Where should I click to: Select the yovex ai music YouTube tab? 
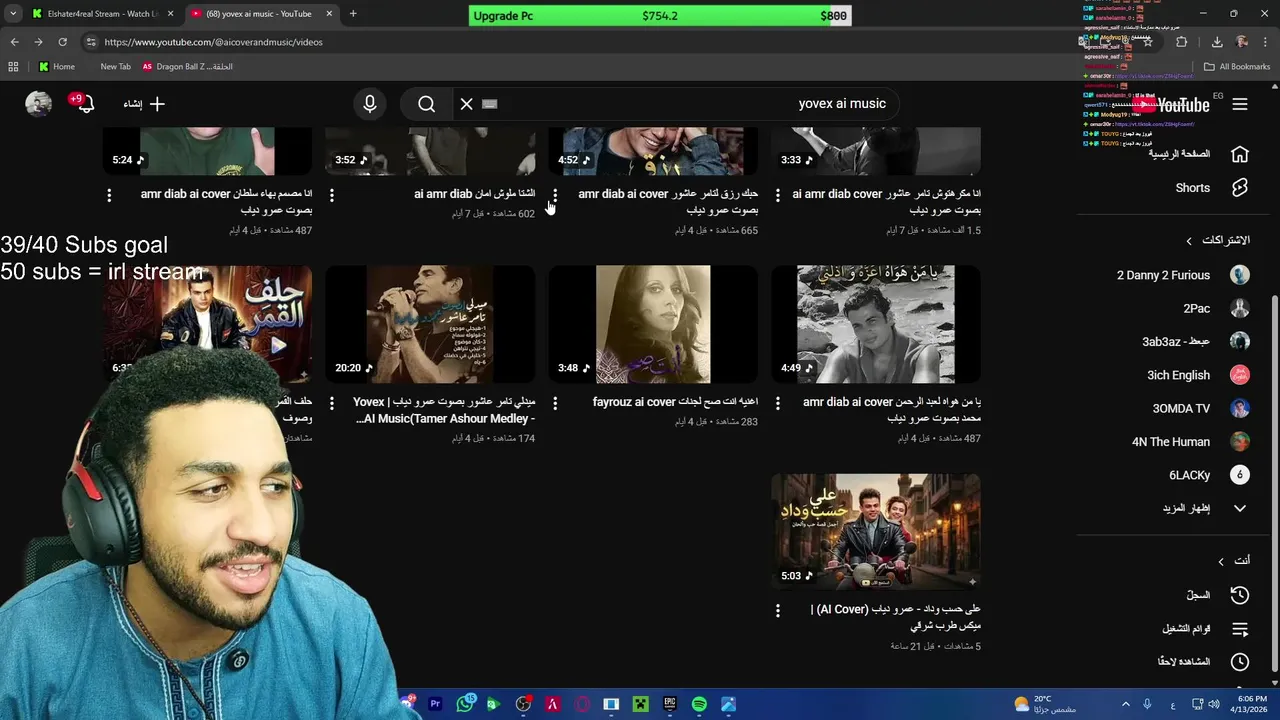click(x=258, y=14)
